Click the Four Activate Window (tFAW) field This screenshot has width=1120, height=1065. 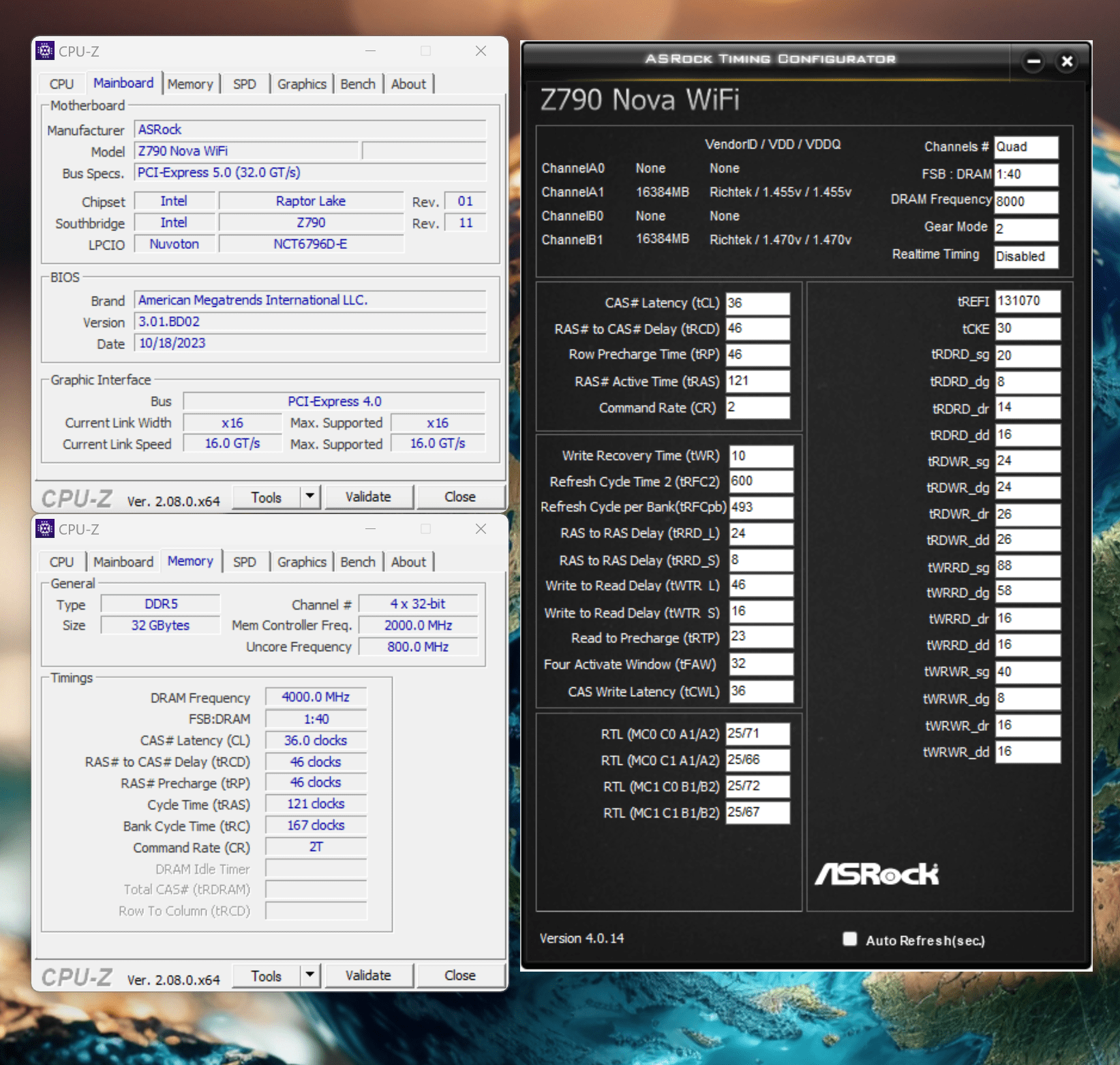(x=761, y=664)
